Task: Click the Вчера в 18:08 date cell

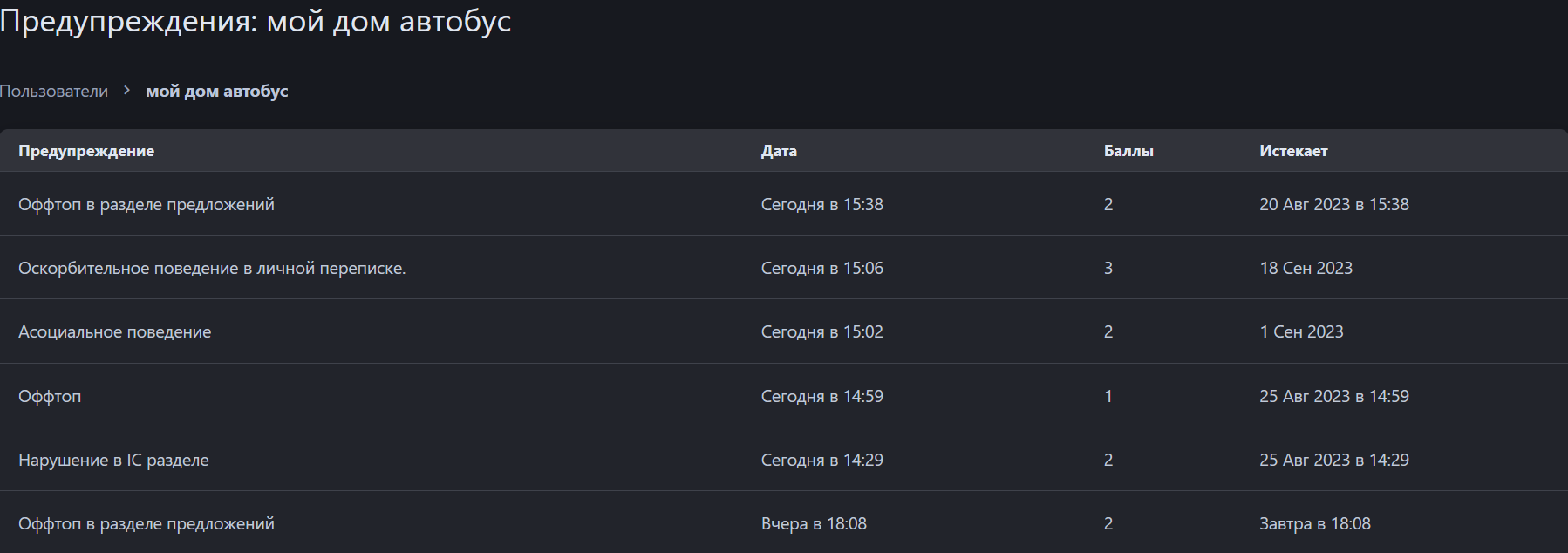Action: pos(814,524)
